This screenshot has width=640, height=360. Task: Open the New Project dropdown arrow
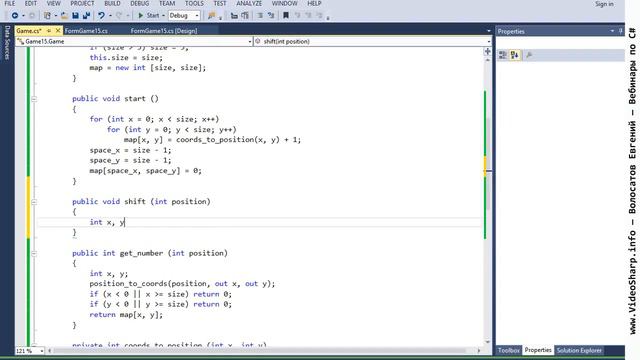[56, 16]
